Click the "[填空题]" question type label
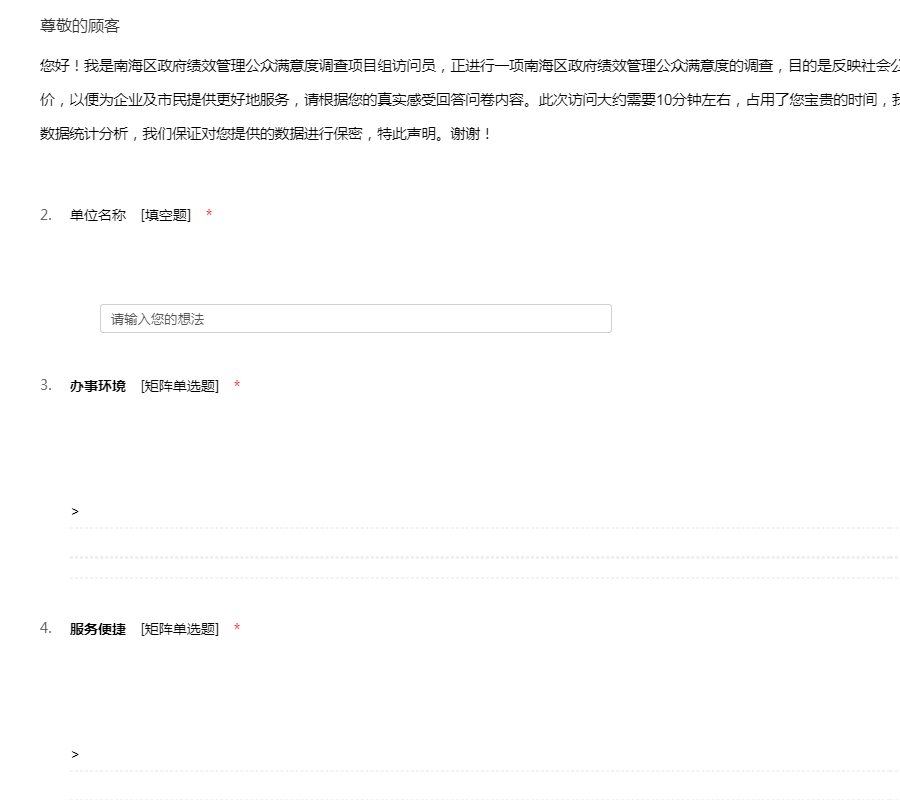The height and width of the screenshot is (800, 900). pos(166,215)
